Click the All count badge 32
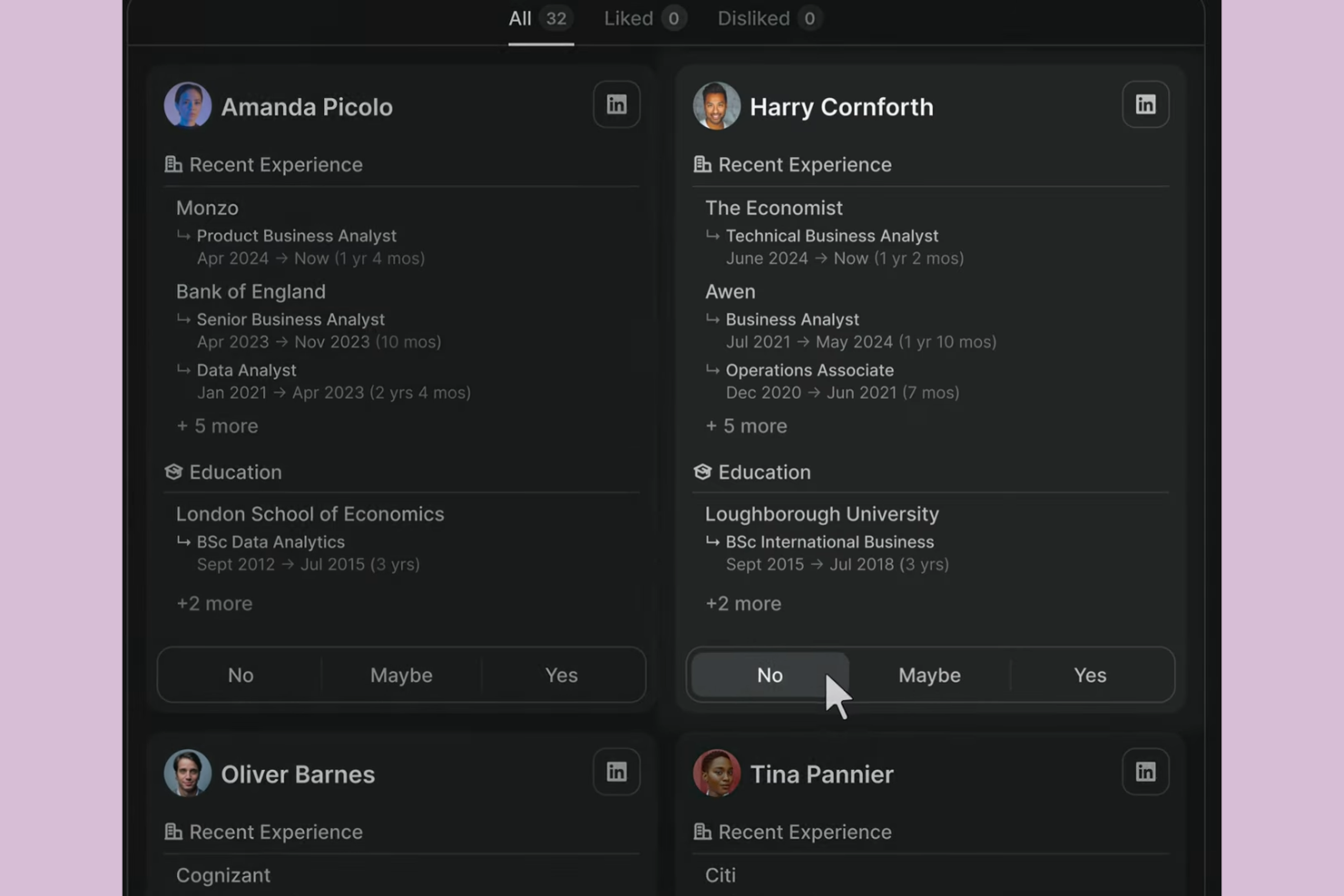Viewport: 1344px width, 896px height. click(x=556, y=18)
